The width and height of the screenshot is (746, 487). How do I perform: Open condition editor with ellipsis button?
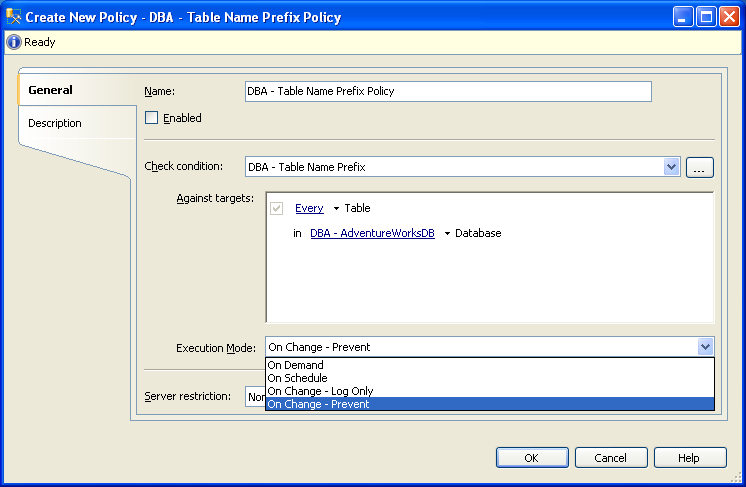click(700, 167)
